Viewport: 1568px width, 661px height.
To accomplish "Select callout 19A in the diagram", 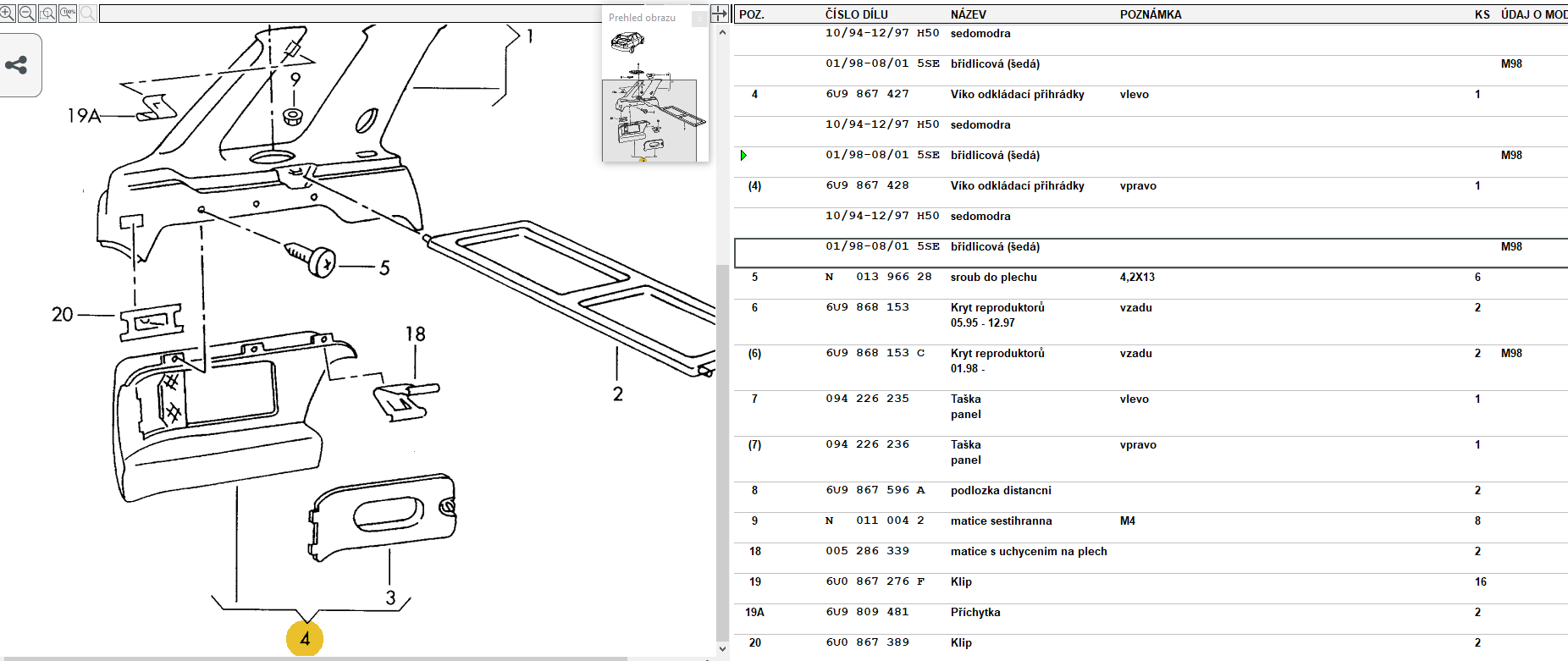I will (x=84, y=115).
